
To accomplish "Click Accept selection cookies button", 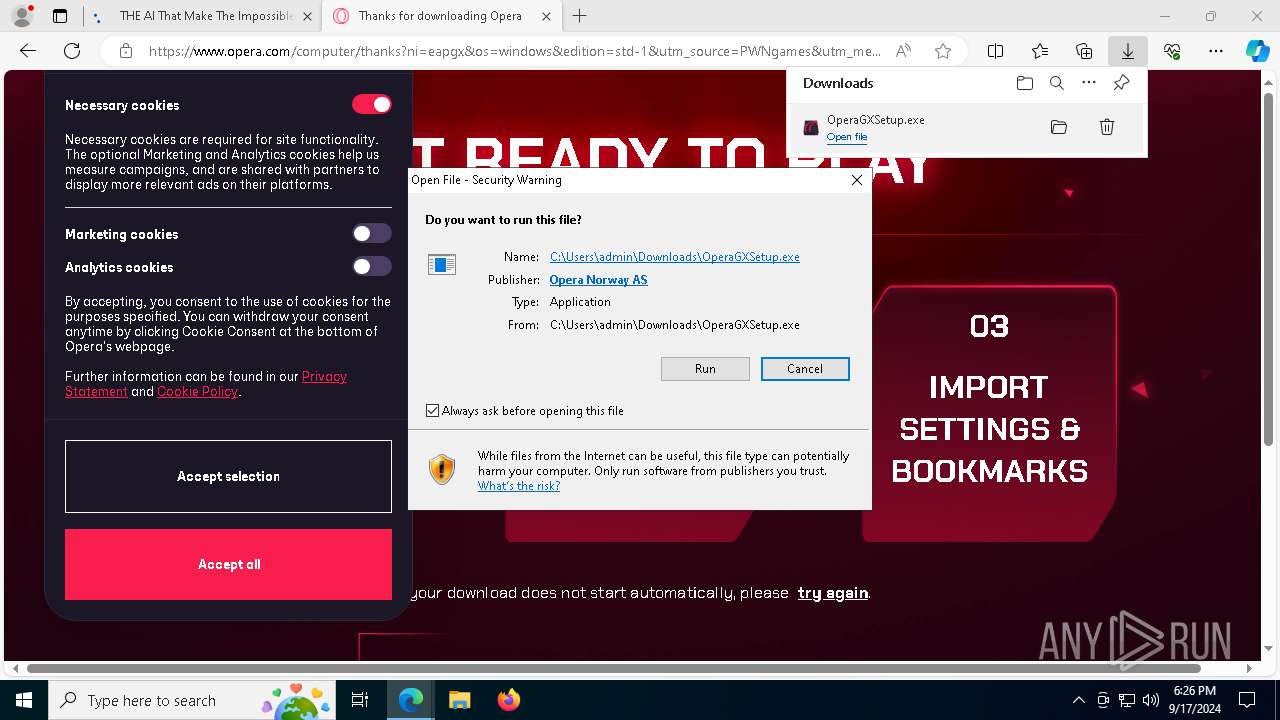I will click(228, 476).
